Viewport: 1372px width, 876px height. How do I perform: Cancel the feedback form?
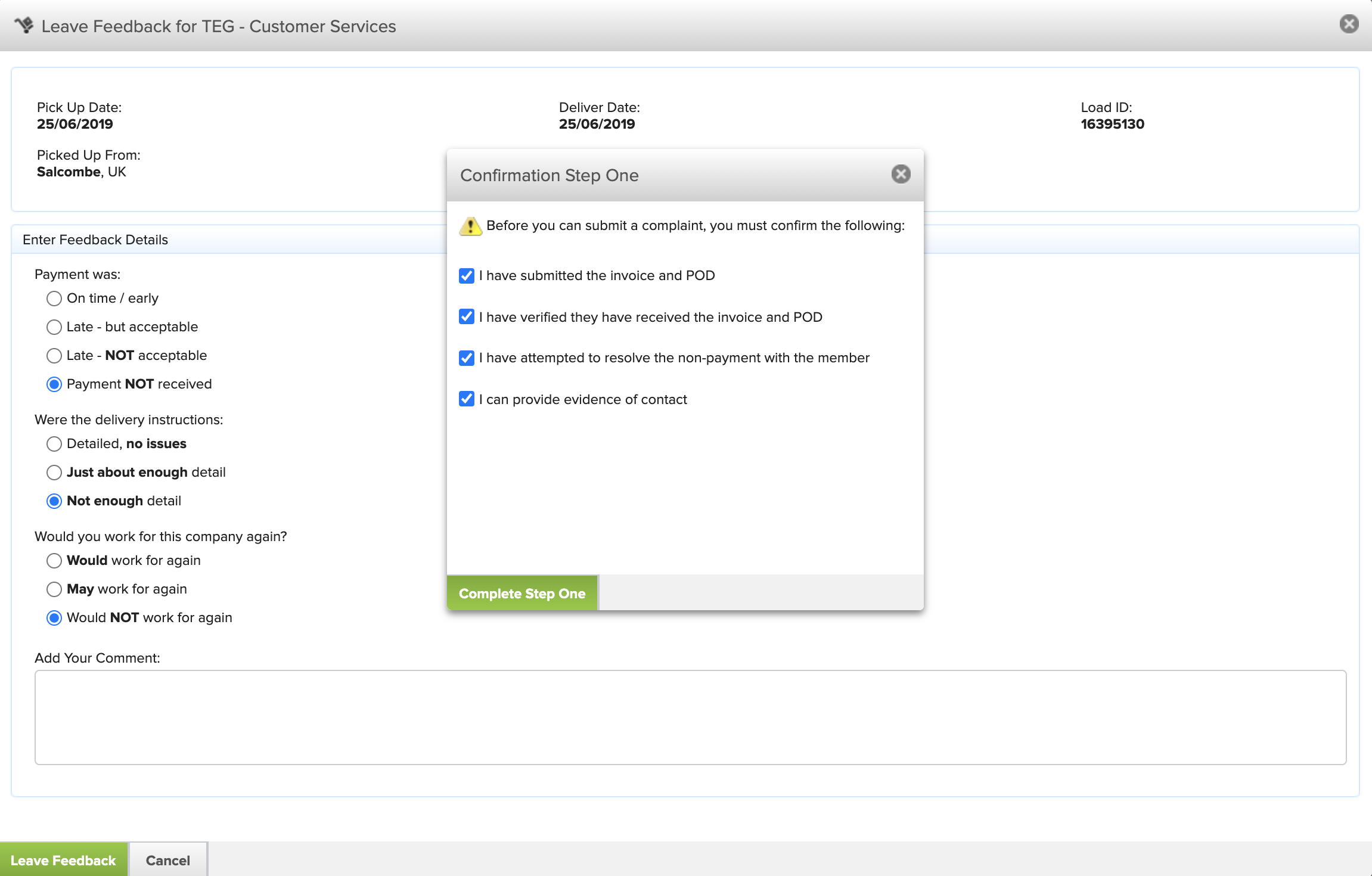(x=168, y=860)
